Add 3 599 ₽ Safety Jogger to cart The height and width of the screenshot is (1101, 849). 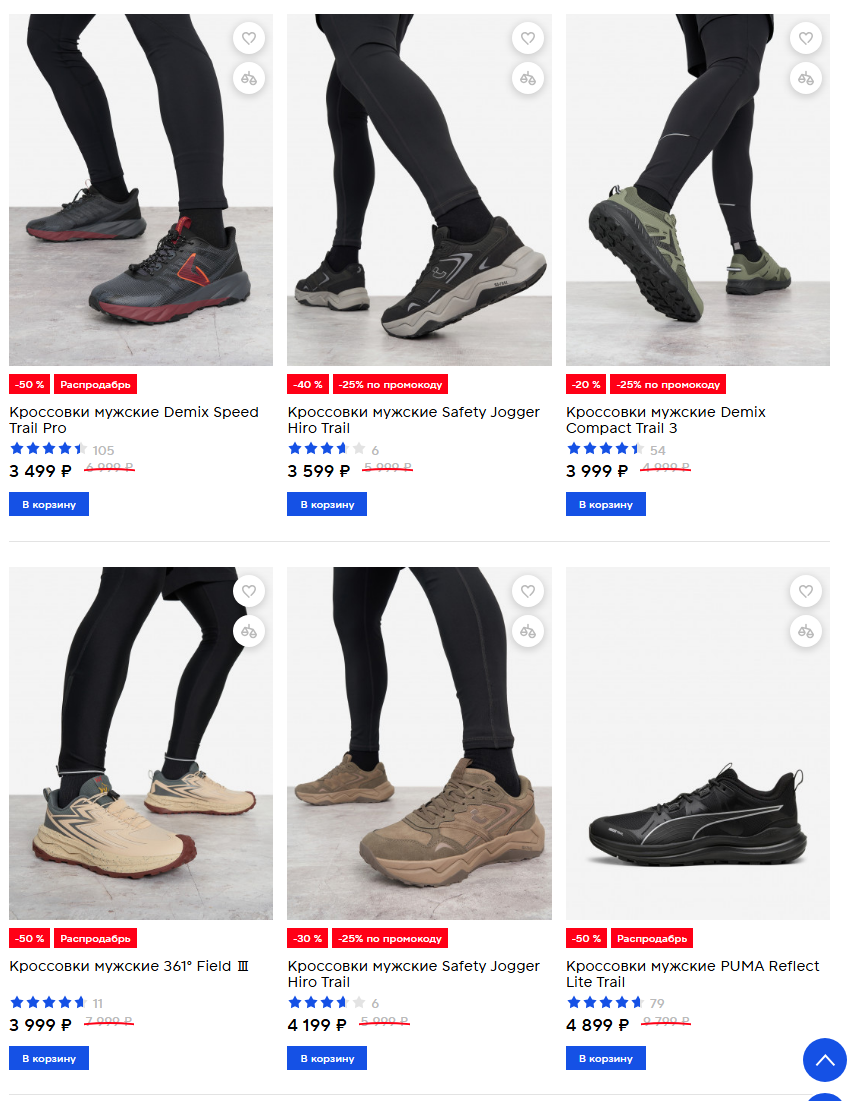(327, 504)
